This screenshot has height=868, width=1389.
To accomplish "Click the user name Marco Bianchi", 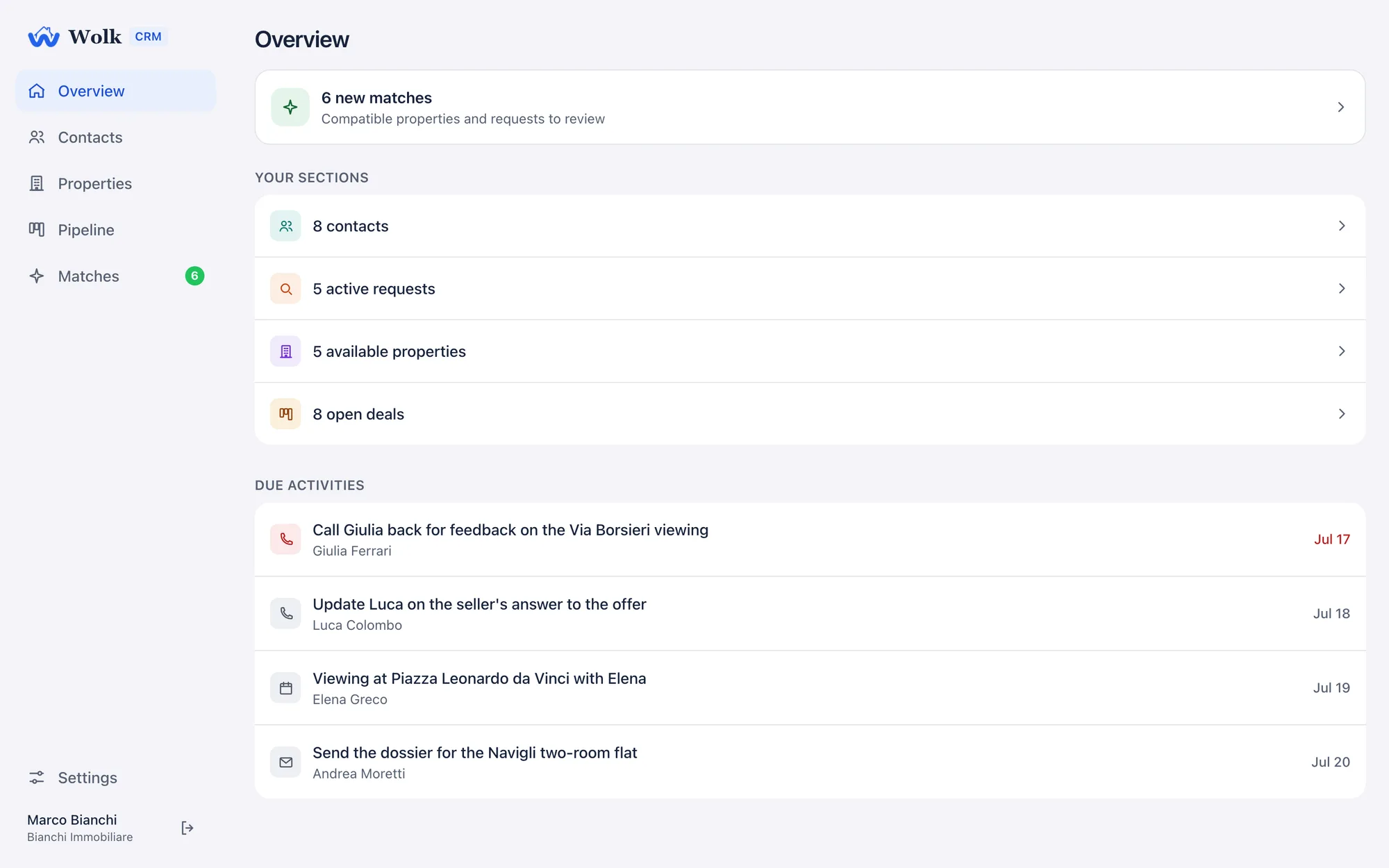I will click(x=72, y=820).
